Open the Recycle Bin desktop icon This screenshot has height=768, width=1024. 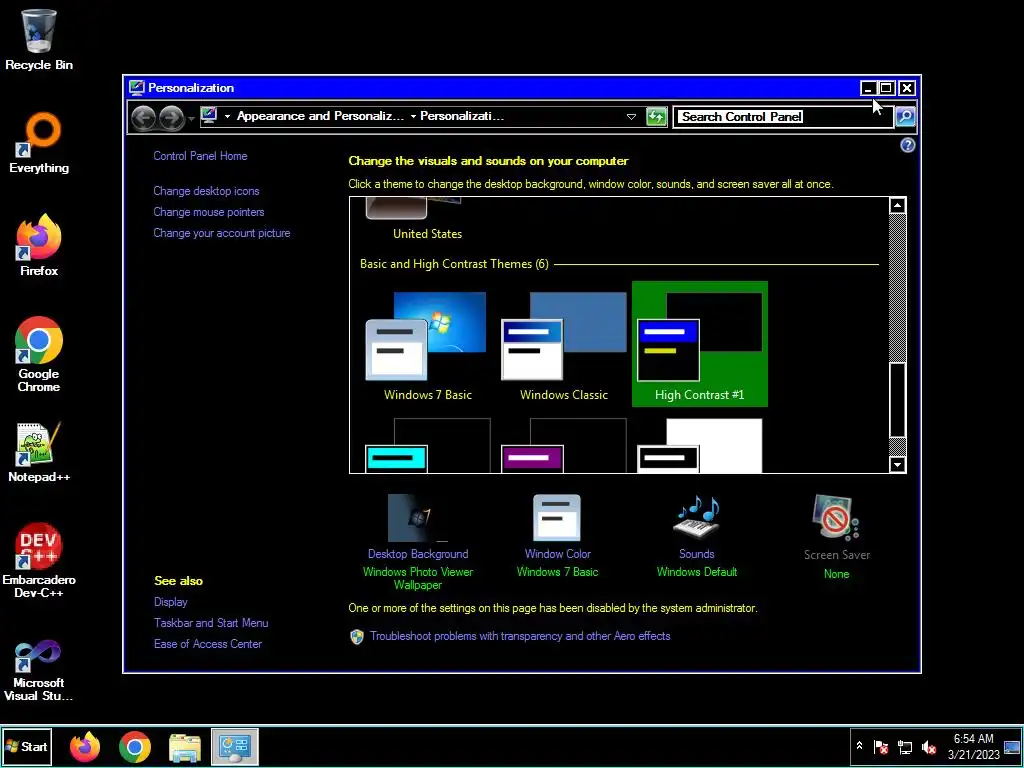point(39,39)
